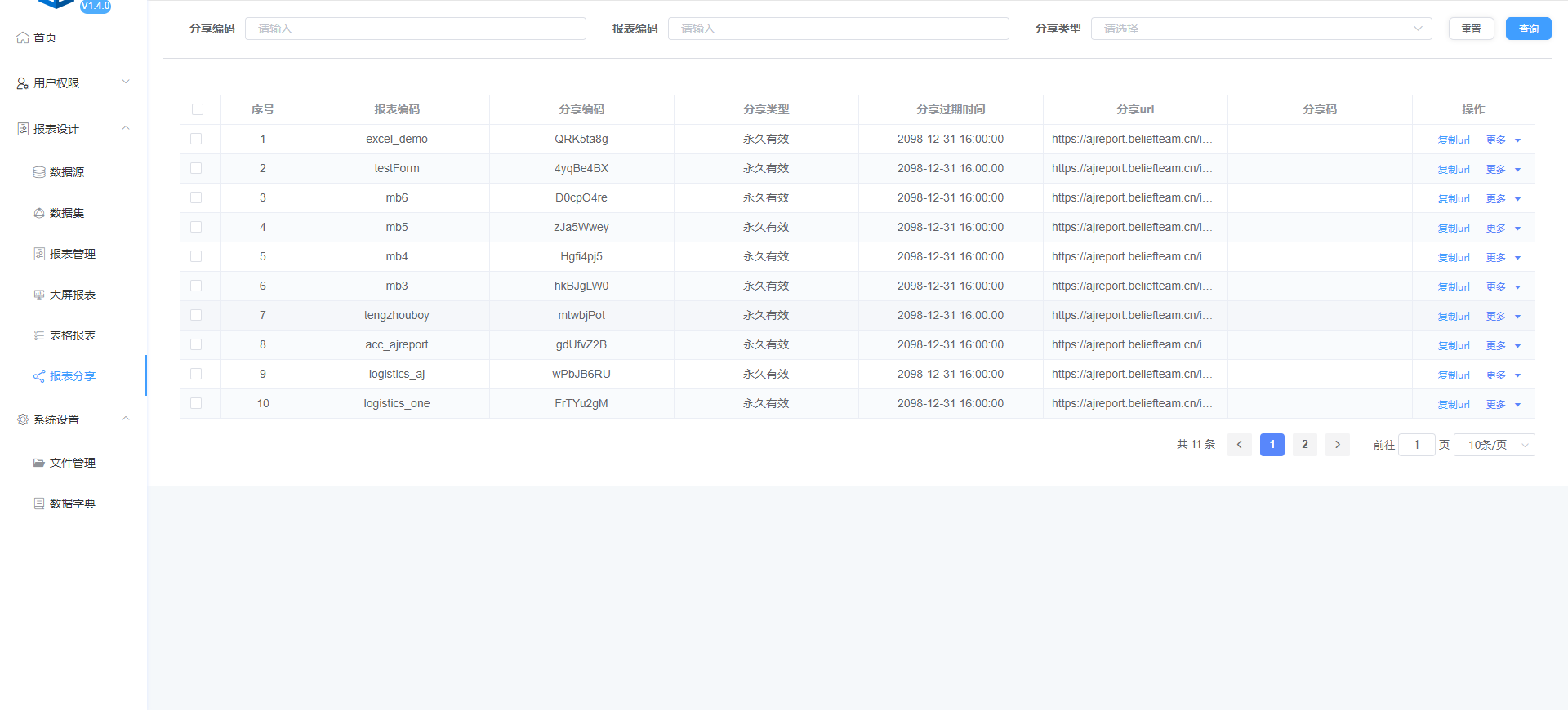
Task: Click the home icon beside 首页
Action: click(23, 38)
